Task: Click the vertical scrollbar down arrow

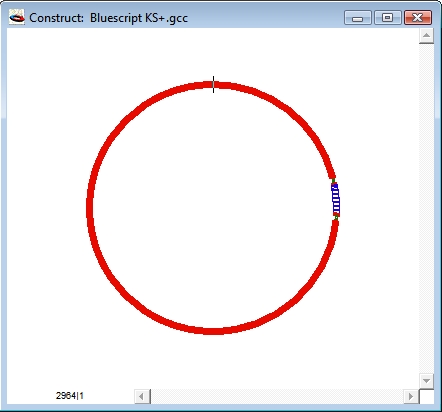Action: [x=426, y=380]
